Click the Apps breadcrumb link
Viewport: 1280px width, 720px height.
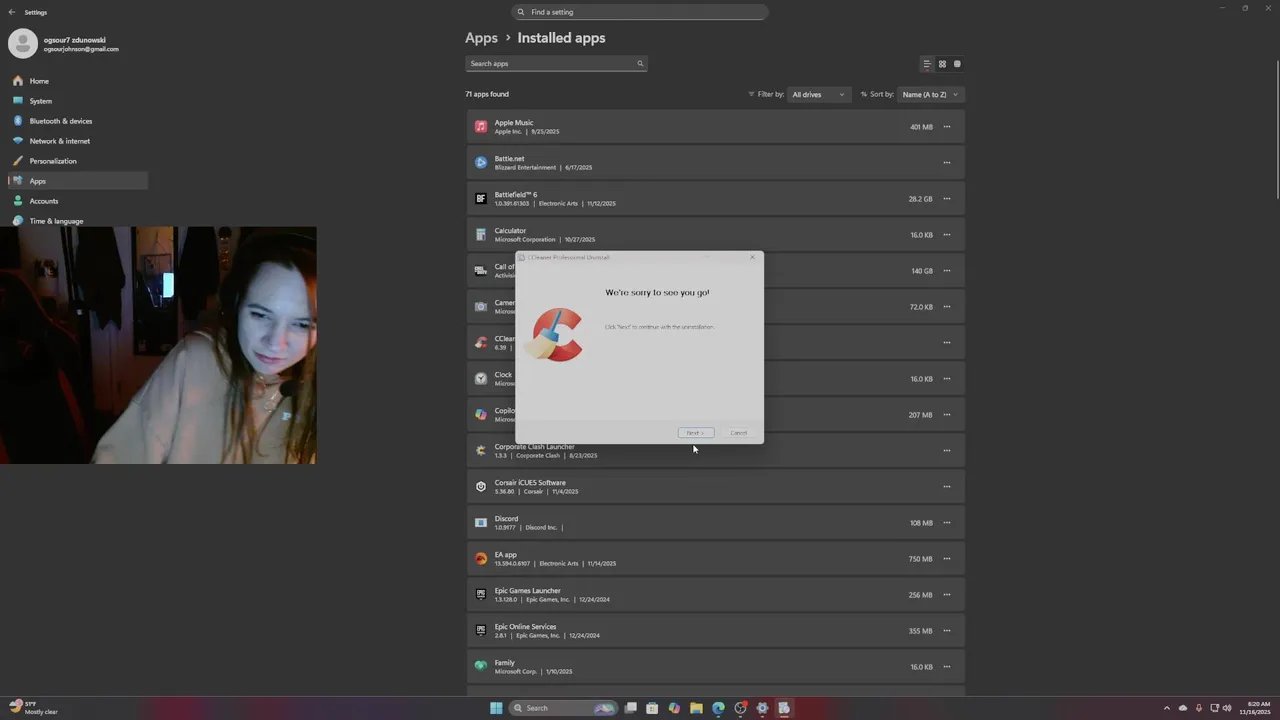pyautogui.click(x=481, y=38)
